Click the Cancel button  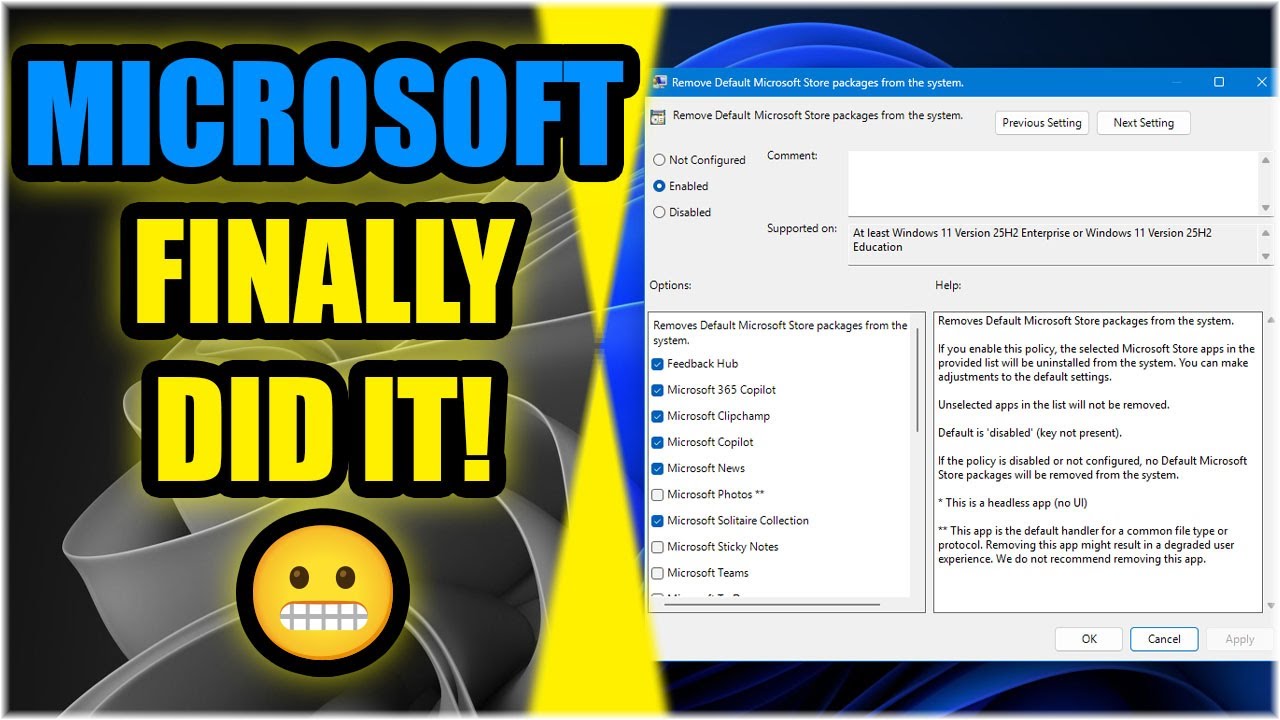1164,639
